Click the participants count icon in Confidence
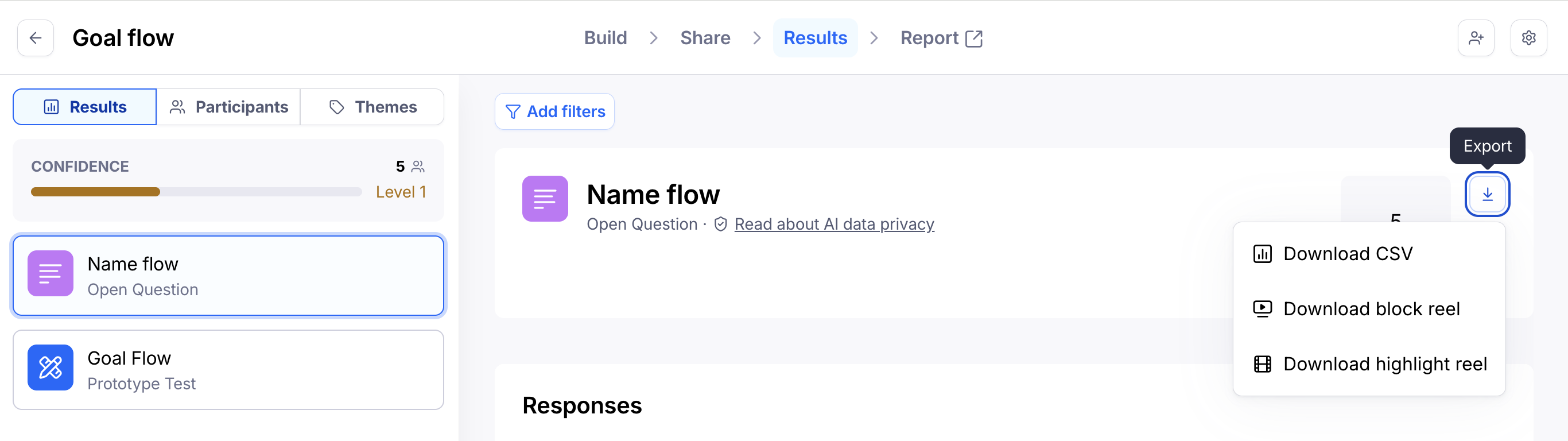 point(418,167)
